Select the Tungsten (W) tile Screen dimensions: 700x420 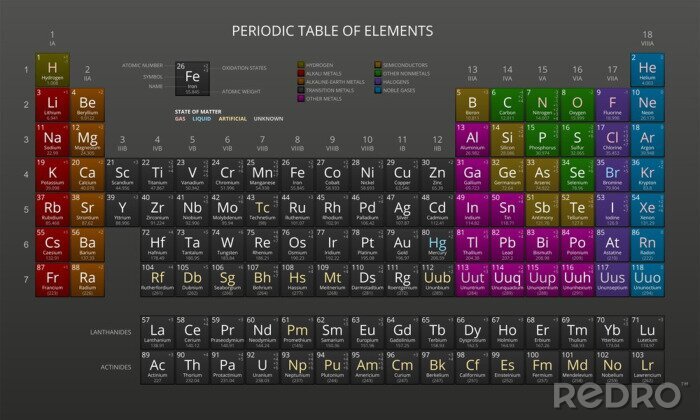pos(227,245)
